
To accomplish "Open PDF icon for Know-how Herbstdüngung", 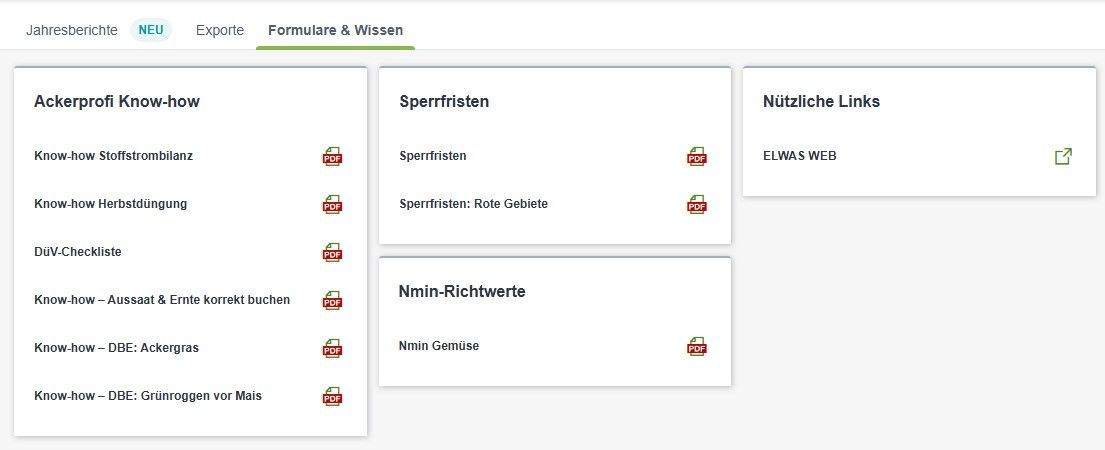I will (x=333, y=204).
